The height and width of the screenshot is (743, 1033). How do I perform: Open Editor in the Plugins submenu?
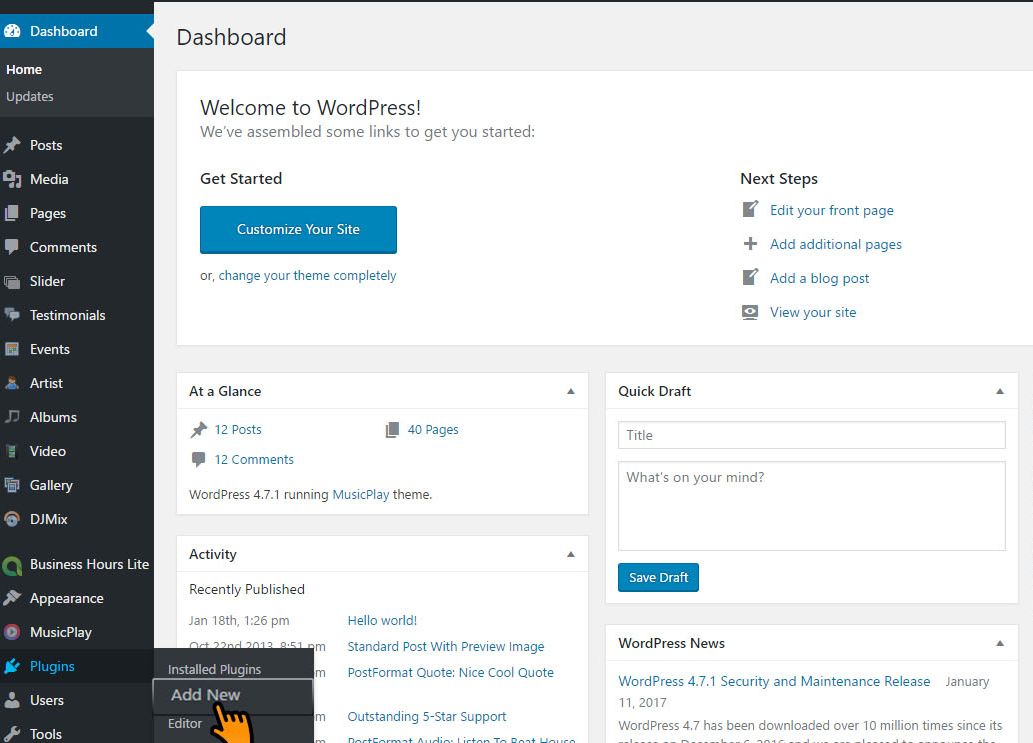pos(184,723)
